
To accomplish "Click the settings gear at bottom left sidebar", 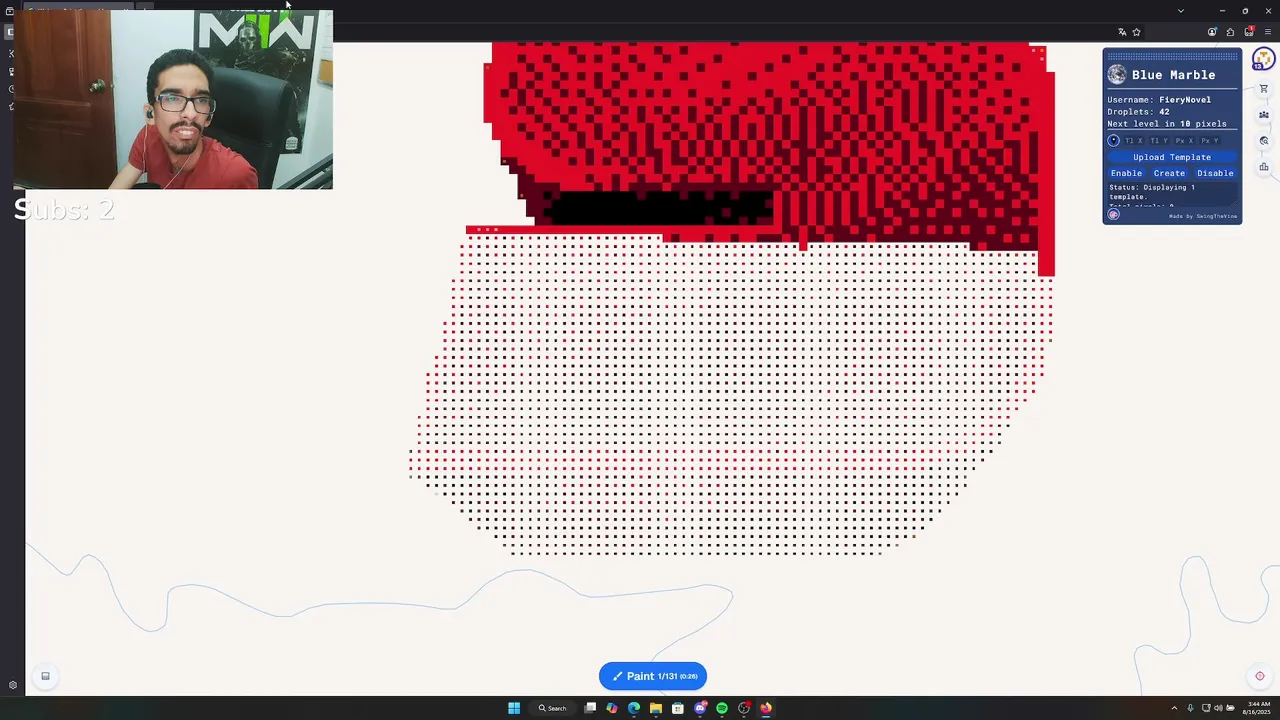I will pyautogui.click(x=12, y=685).
